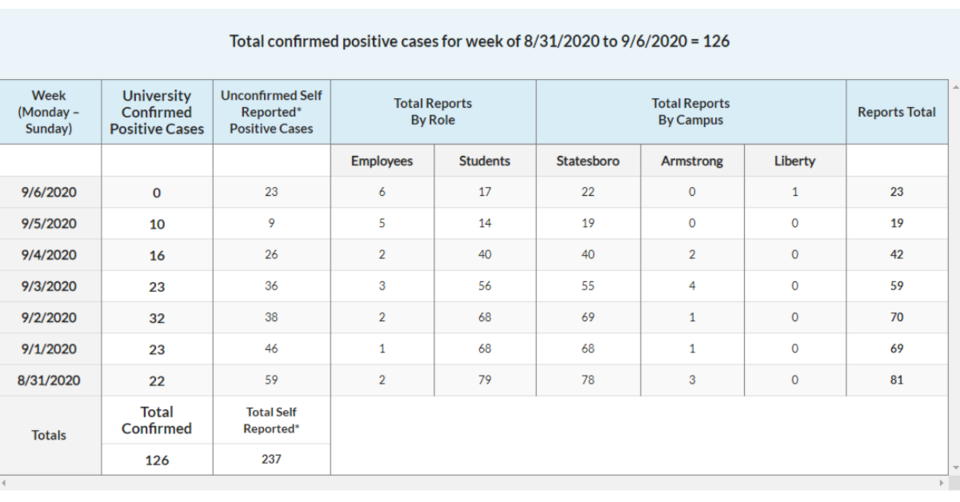The height and width of the screenshot is (502, 960).
Task: Click Reports Total value 70 for 9/2/2020
Action: [896, 317]
